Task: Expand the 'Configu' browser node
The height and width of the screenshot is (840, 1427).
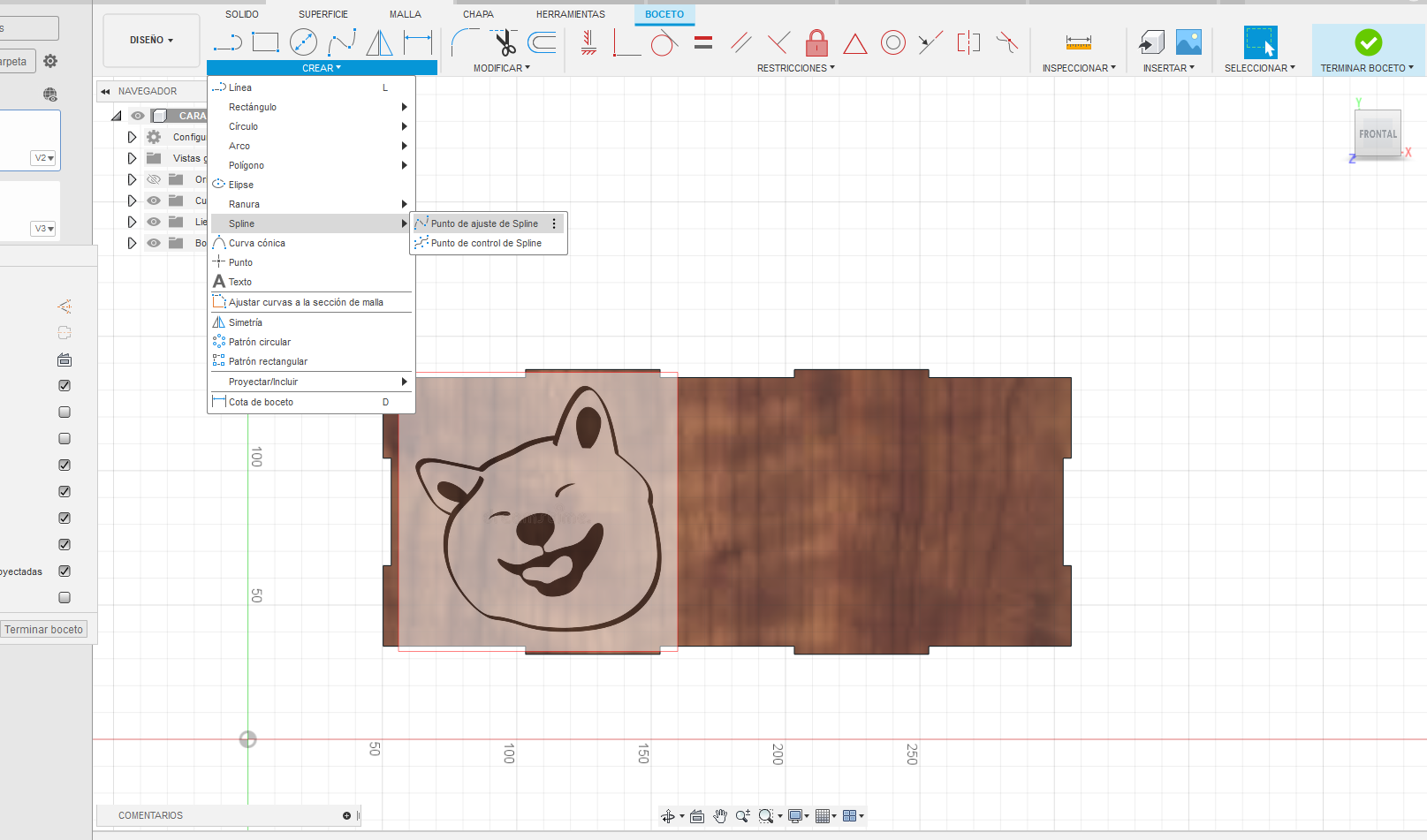Action: [x=132, y=137]
